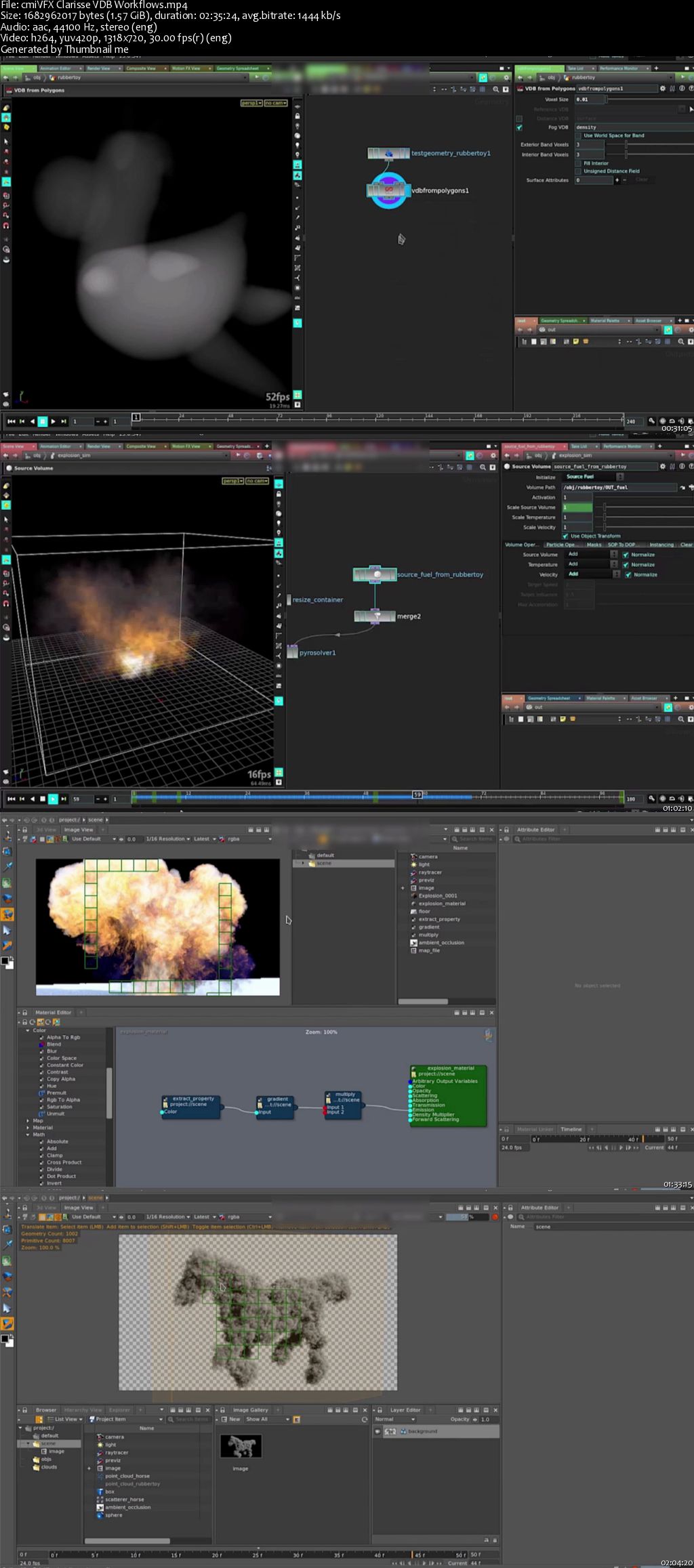Switch to Hierarchy View tab in horse frame
This screenshot has height=1568, width=694.
click(83, 1410)
